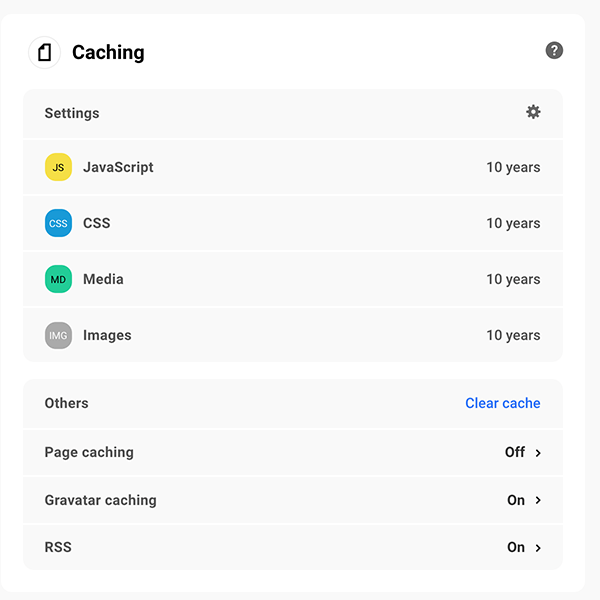
Task: Click the yellow JS file type icon
Action: [x=58, y=167]
